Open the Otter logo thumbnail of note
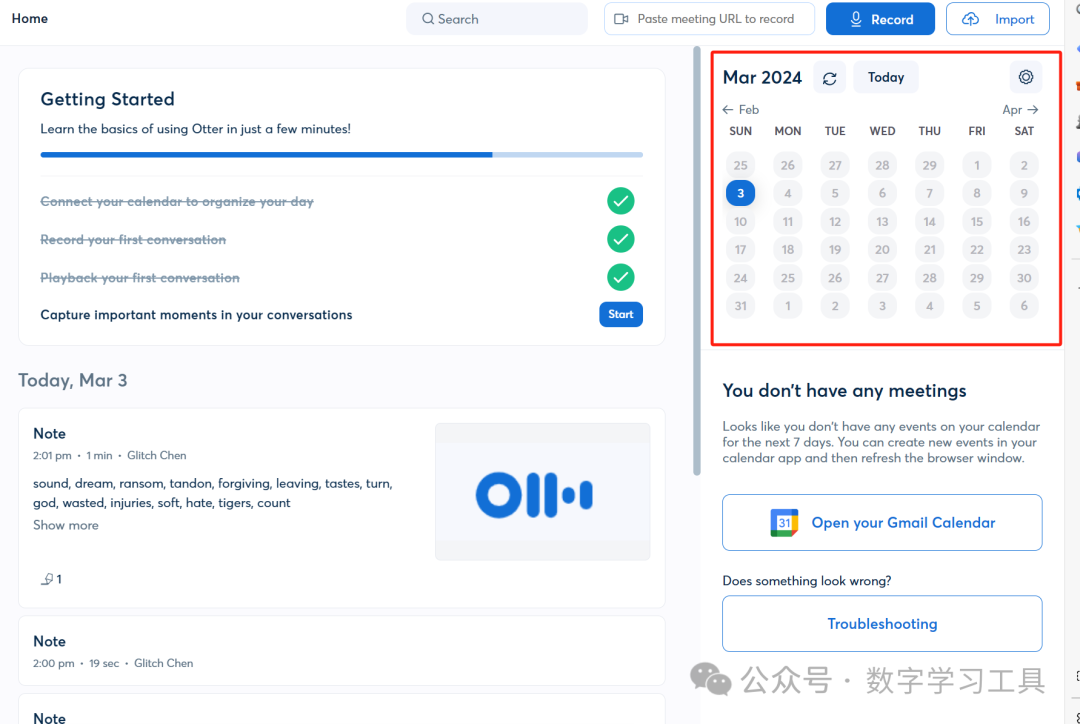The image size is (1080, 724). pos(542,492)
